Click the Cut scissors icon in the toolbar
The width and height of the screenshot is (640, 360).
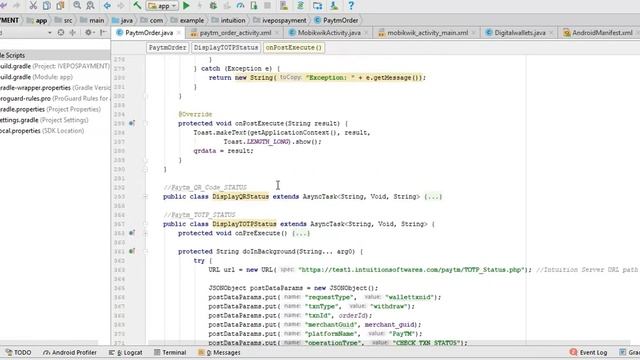click(x=33, y=6)
